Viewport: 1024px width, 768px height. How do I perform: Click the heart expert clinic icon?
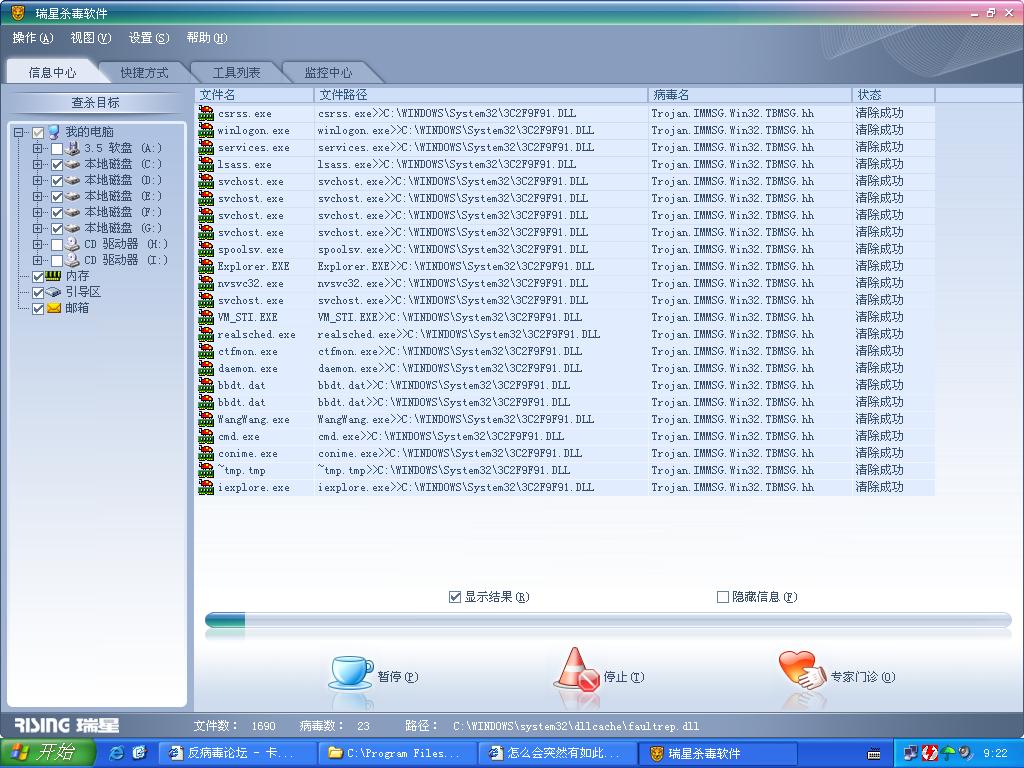[802, 670]
